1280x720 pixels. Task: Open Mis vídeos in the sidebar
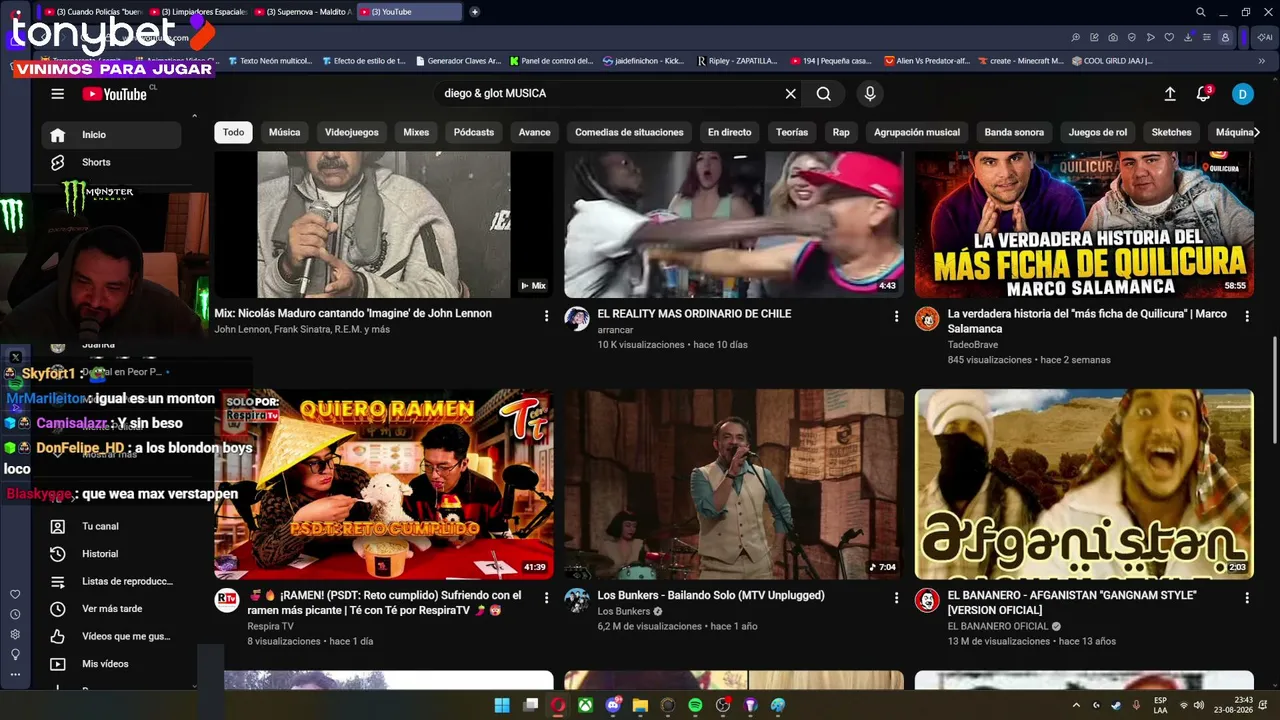111,664
